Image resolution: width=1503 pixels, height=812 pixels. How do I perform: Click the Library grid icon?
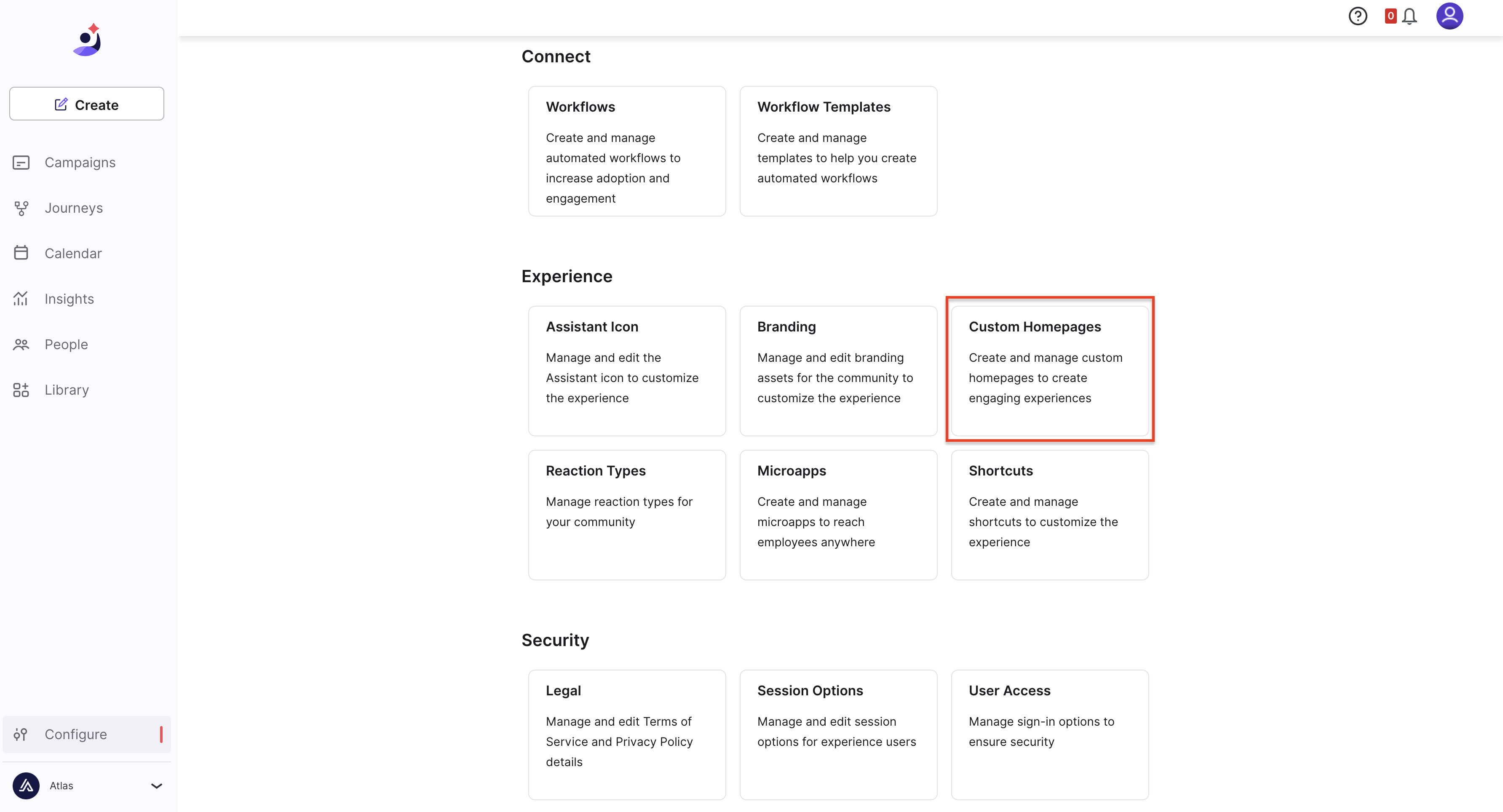(x=21, y=390)
